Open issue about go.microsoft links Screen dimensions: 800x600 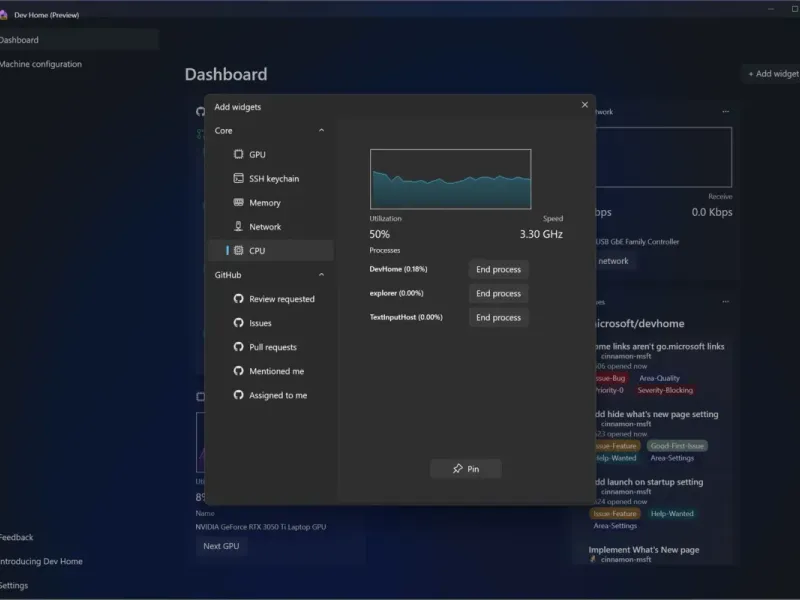[660, 346]
